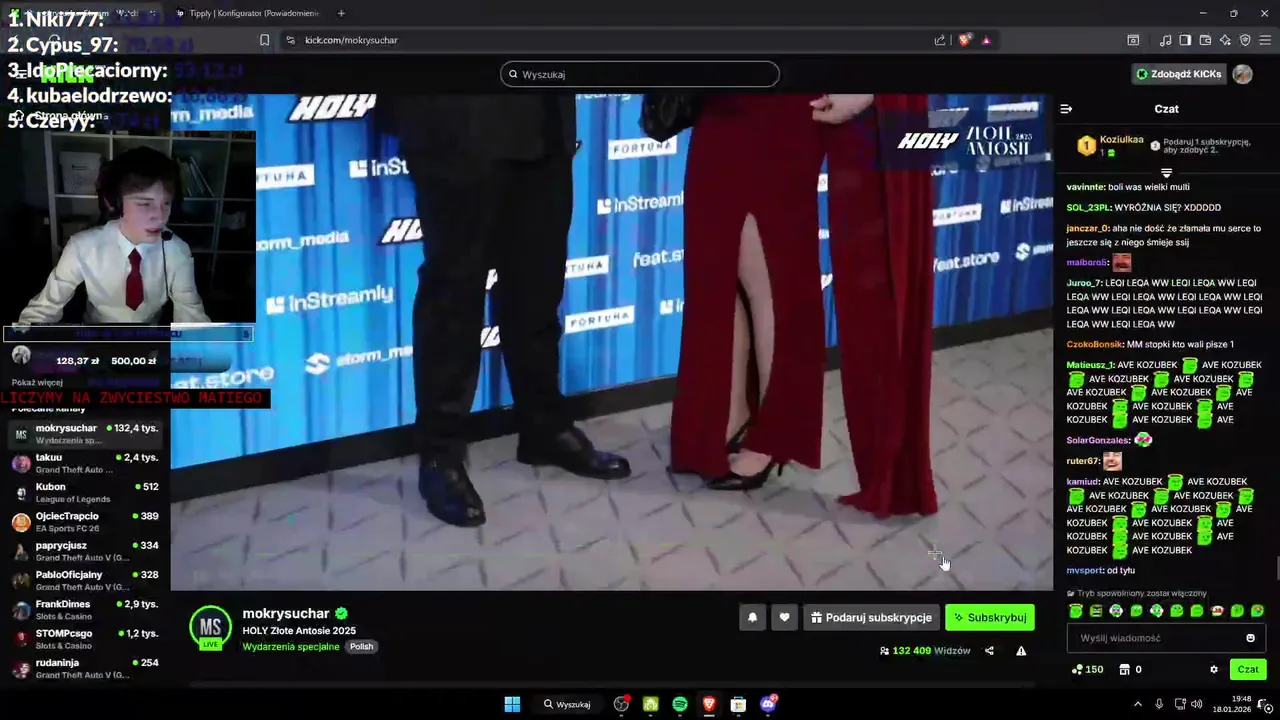Viewport: 1280px width, 720px height.
Task: Open Brave Wallet icon
Action: pos(1205,40)
